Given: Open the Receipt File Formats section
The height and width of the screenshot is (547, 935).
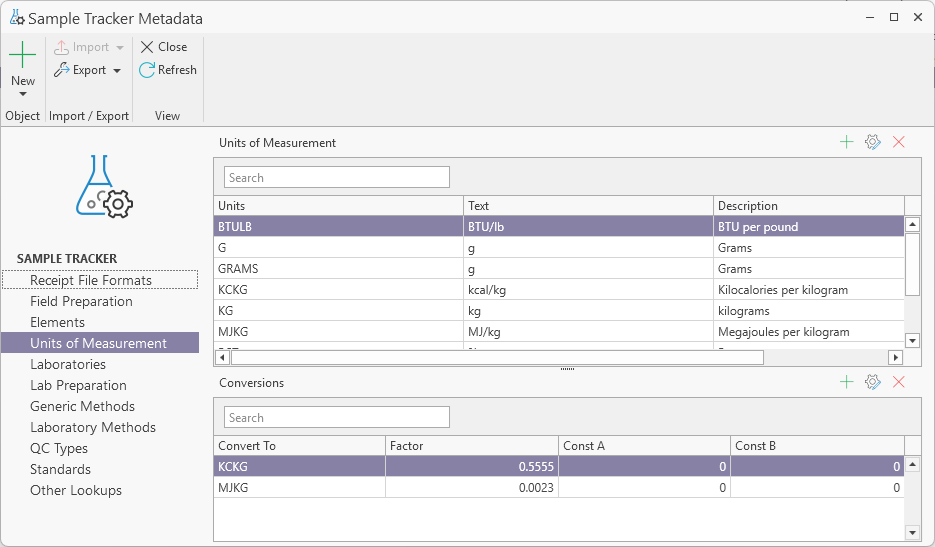Looking at the screenshot, I should pos(91,280).
